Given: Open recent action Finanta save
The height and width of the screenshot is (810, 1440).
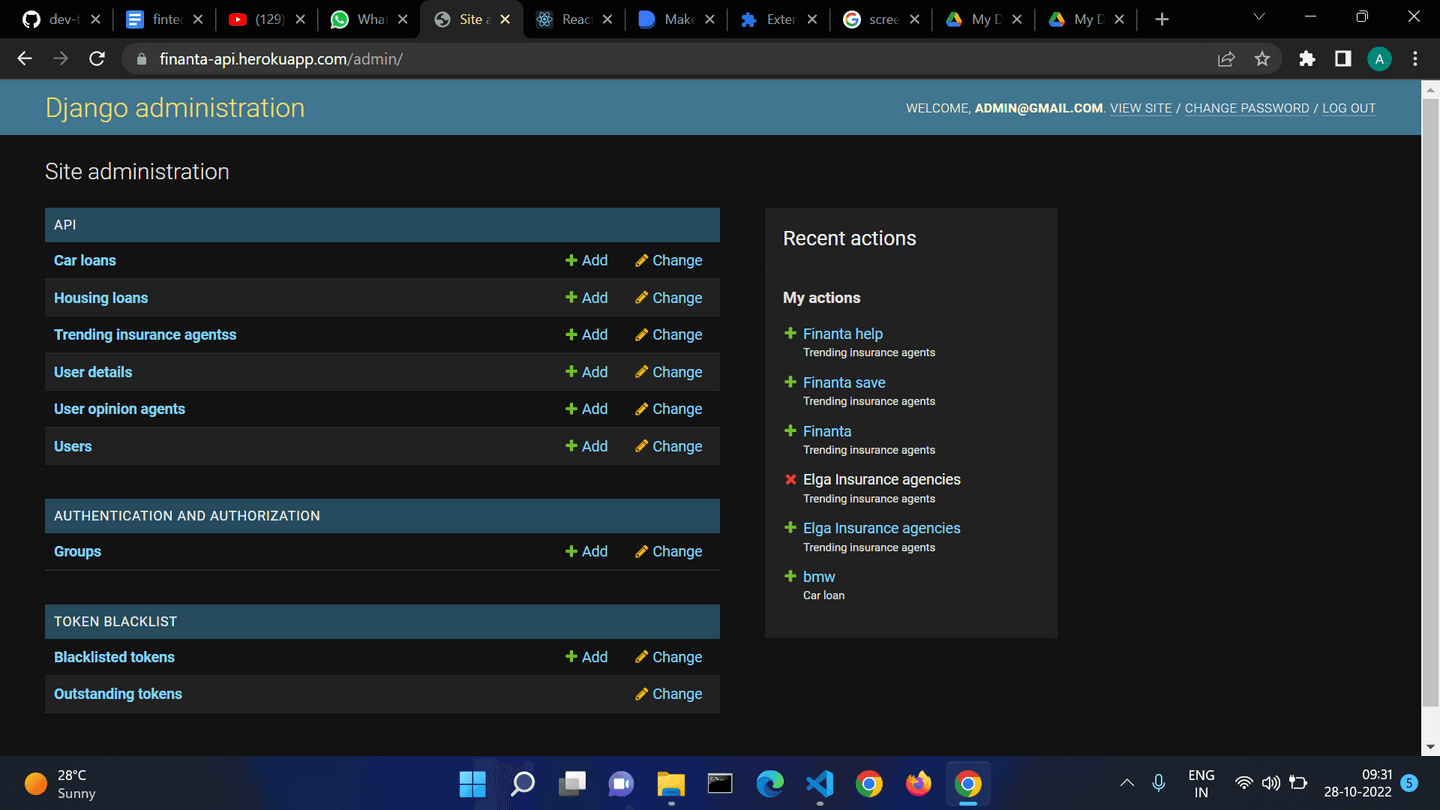Looking at the screenshot, I should [844, 382].
